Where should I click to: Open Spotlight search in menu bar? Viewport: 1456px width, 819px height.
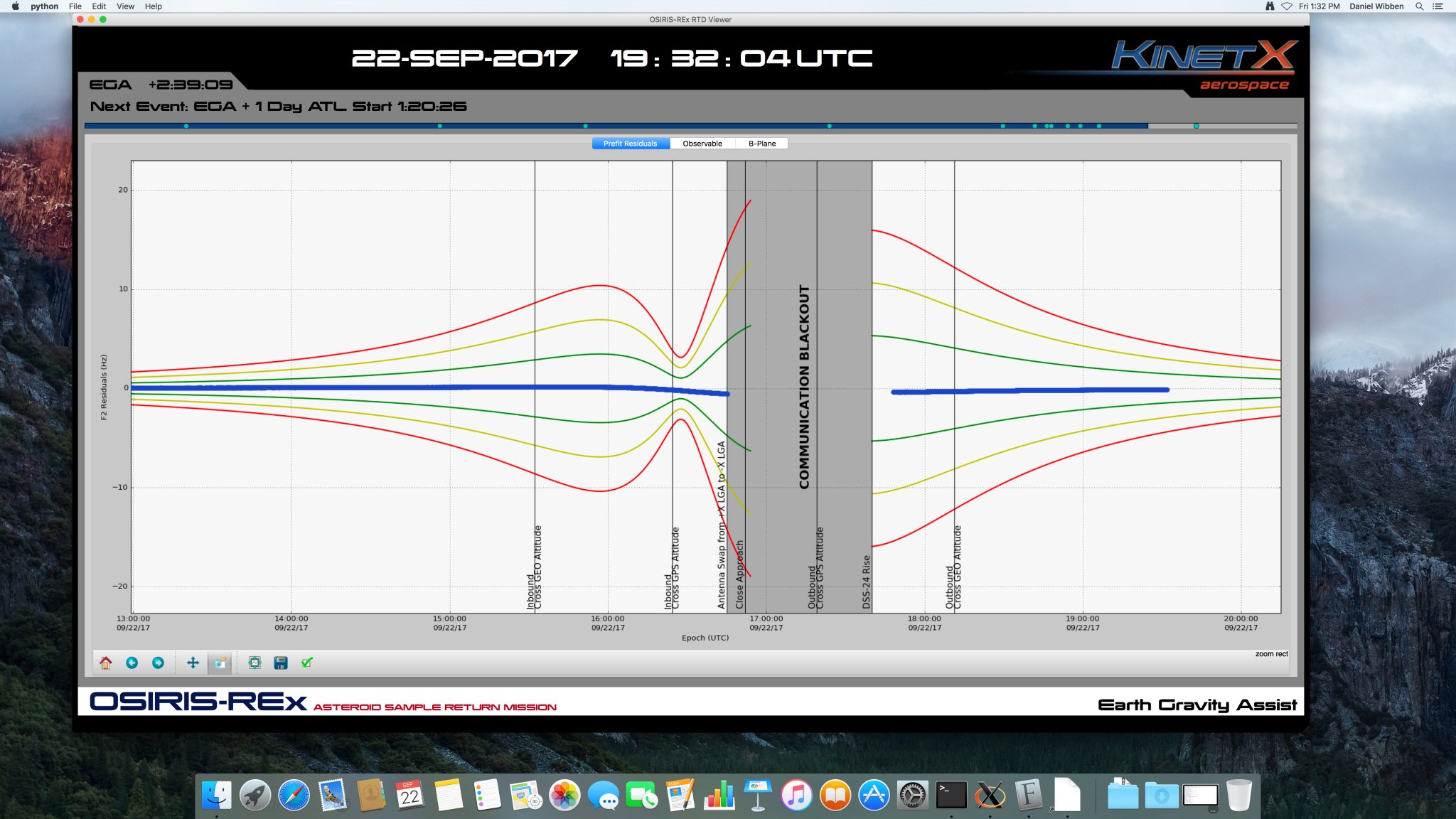click(1420, 6)
